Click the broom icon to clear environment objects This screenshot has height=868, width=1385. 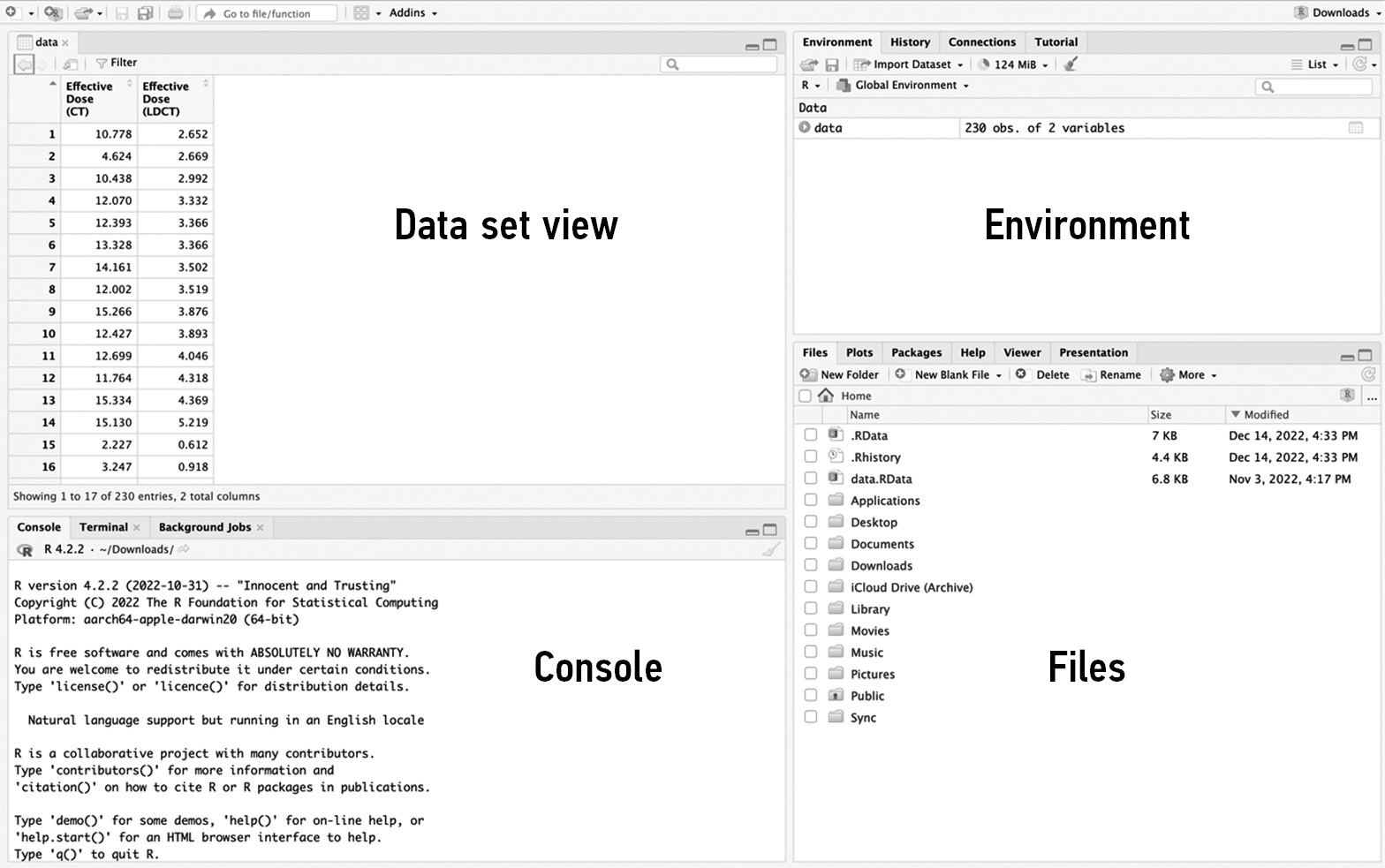pyautogui.click(x=1071, y=64)
